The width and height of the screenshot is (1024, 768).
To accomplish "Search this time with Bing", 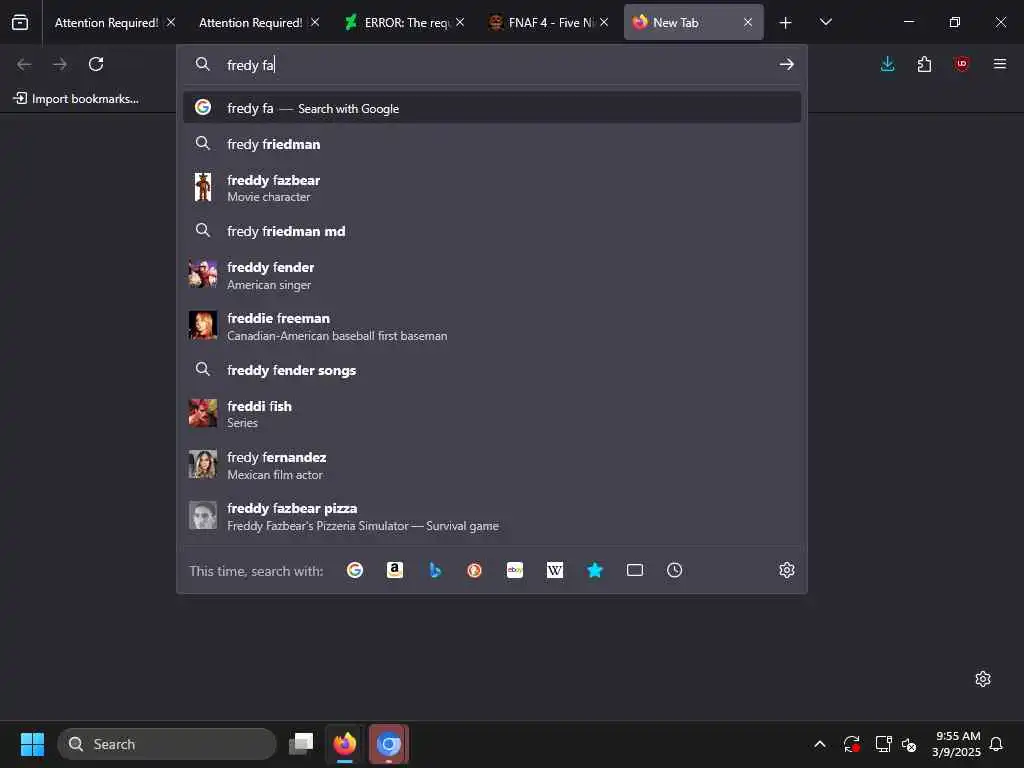I will coord(435,570).
